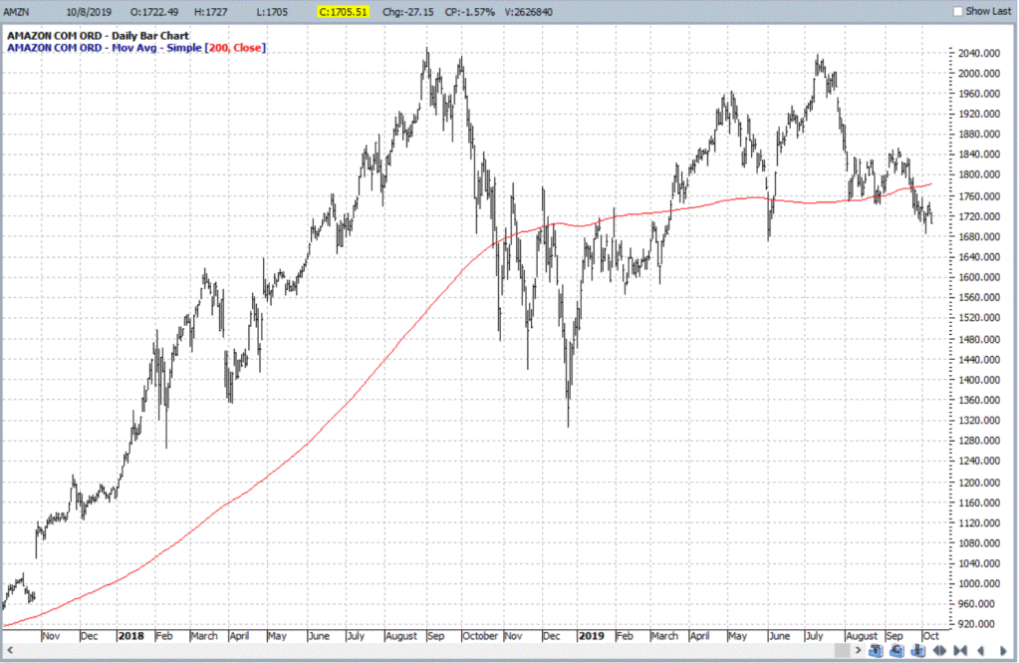Click the left chevron at bottom-left of chart
The height and width of the screenshot is (663, 1019).
click(8, 650)
